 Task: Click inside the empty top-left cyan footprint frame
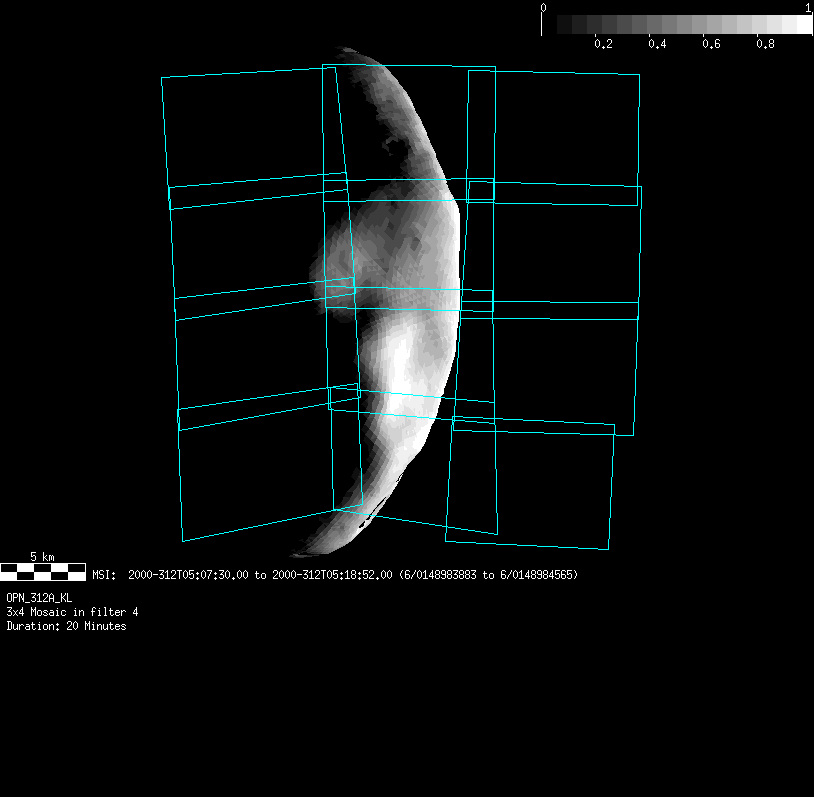pos(245,128)
